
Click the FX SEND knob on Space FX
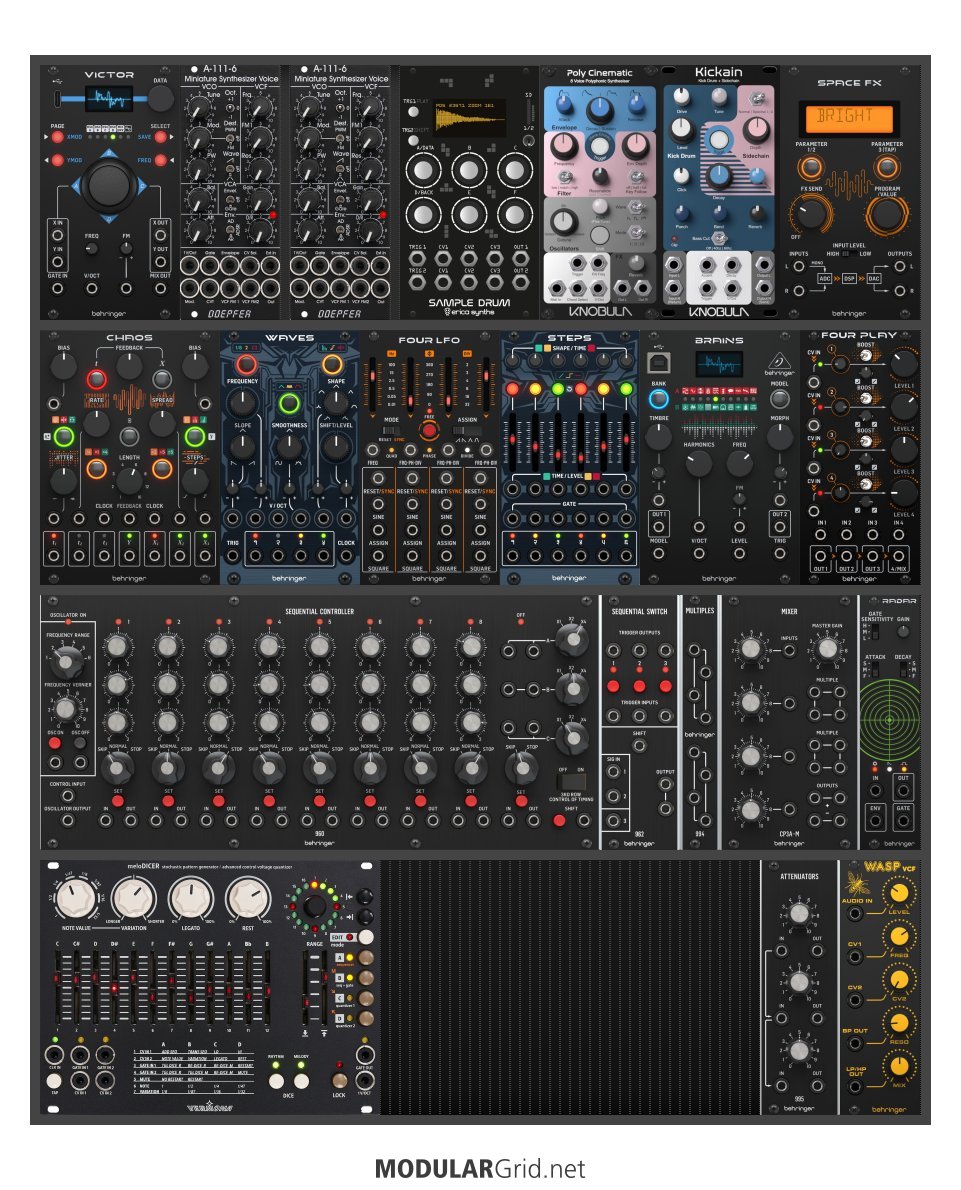click(x=811, y=213)
